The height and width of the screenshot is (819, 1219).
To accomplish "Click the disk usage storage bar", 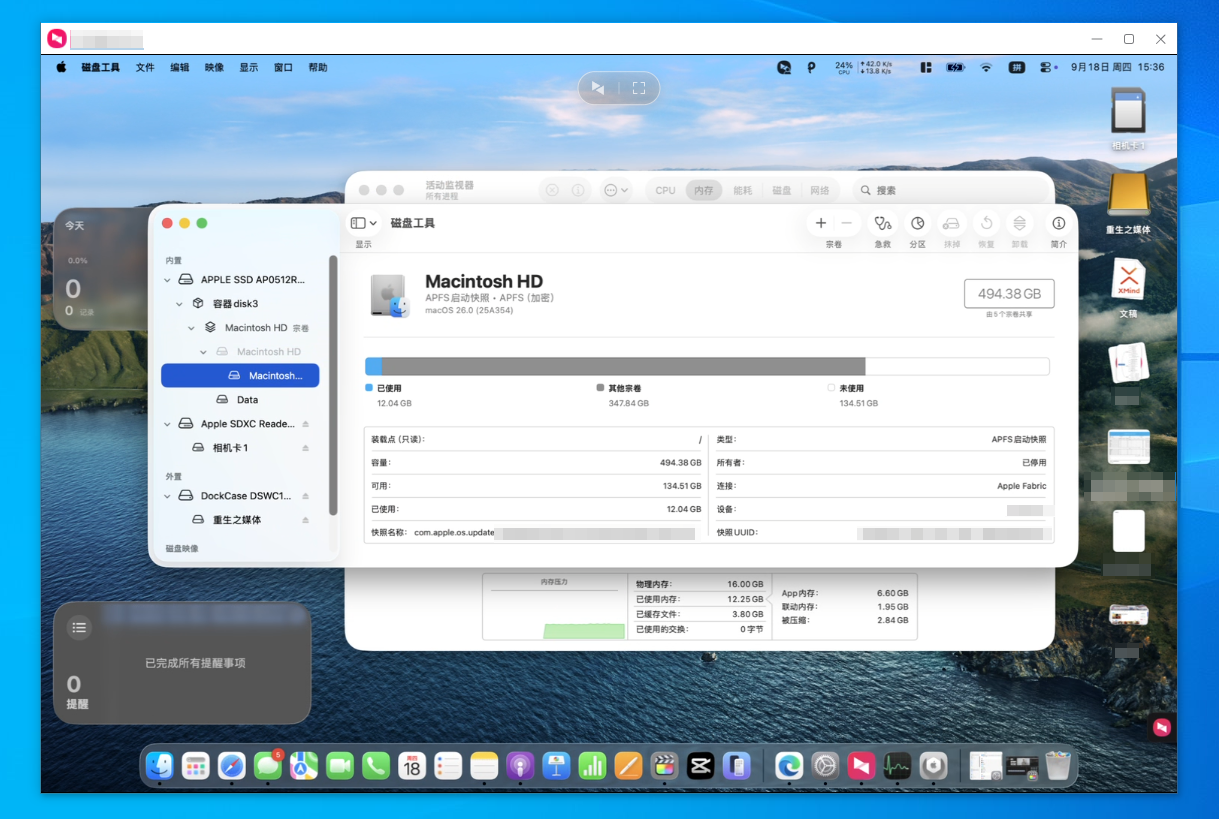I will coord(706,366).
